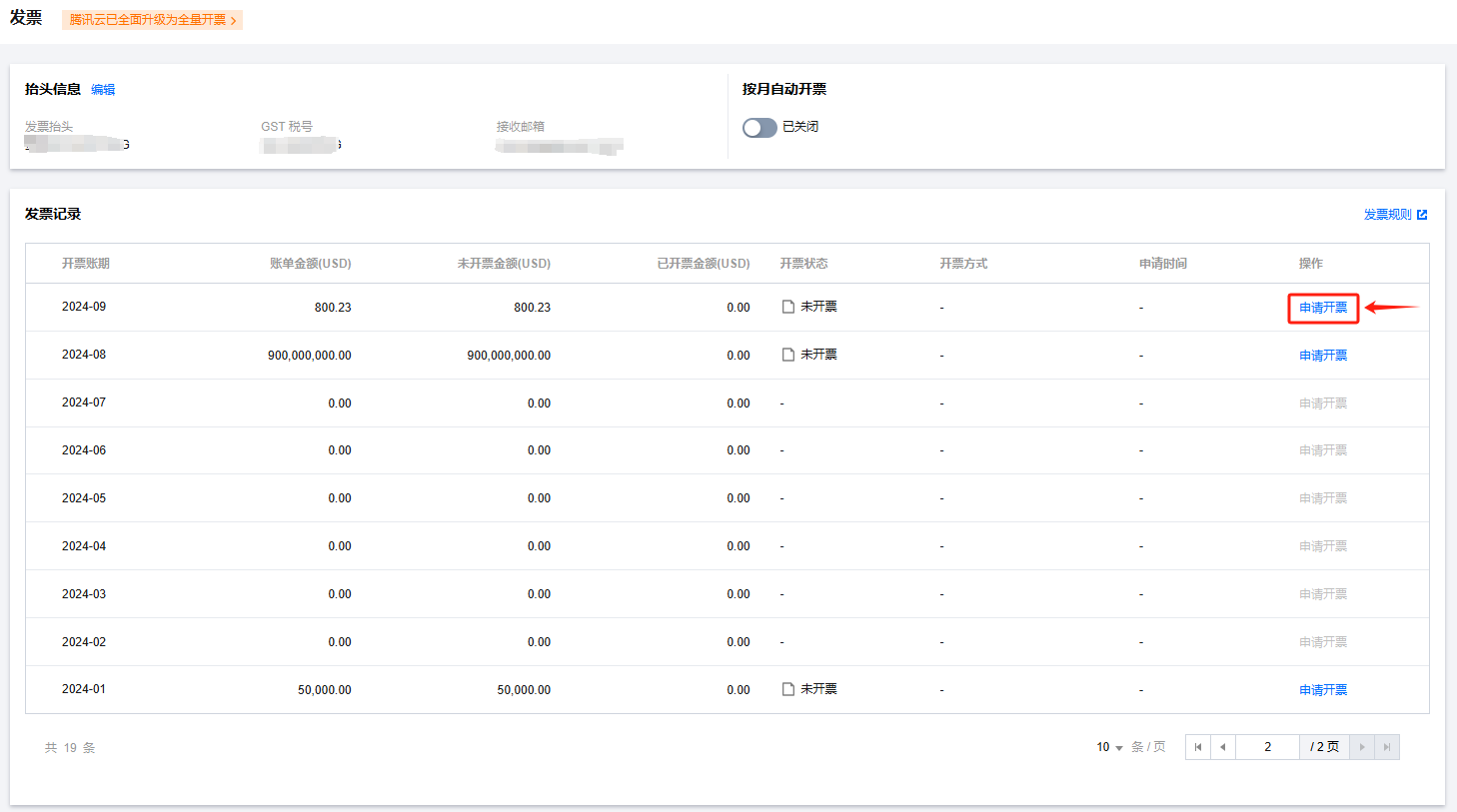This screenshot has height=812, width=1457.
Task: Expand the 10 items per page dropdown
Action: 1109,747
